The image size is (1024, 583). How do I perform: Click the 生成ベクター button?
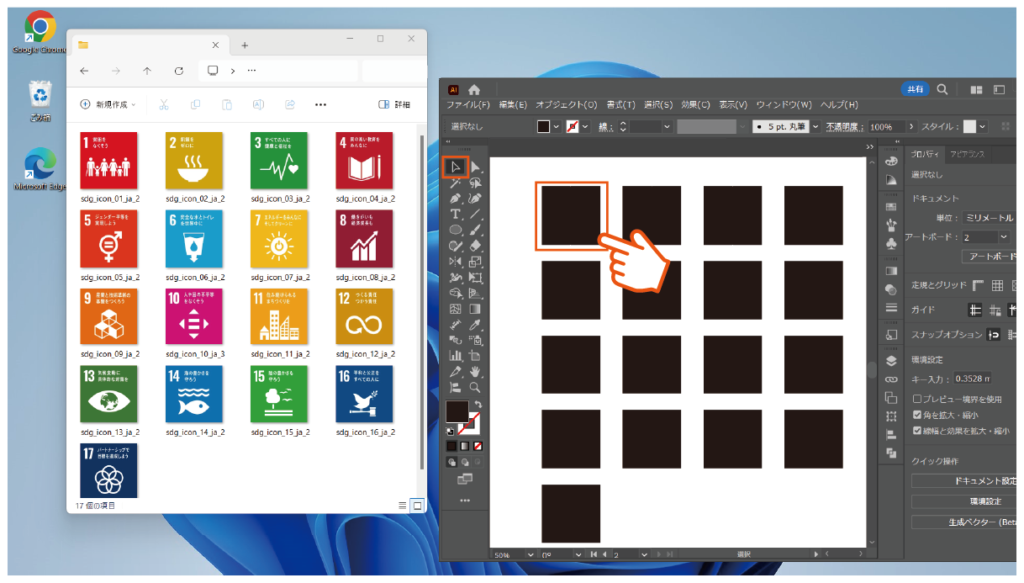(x=964, y=522)
